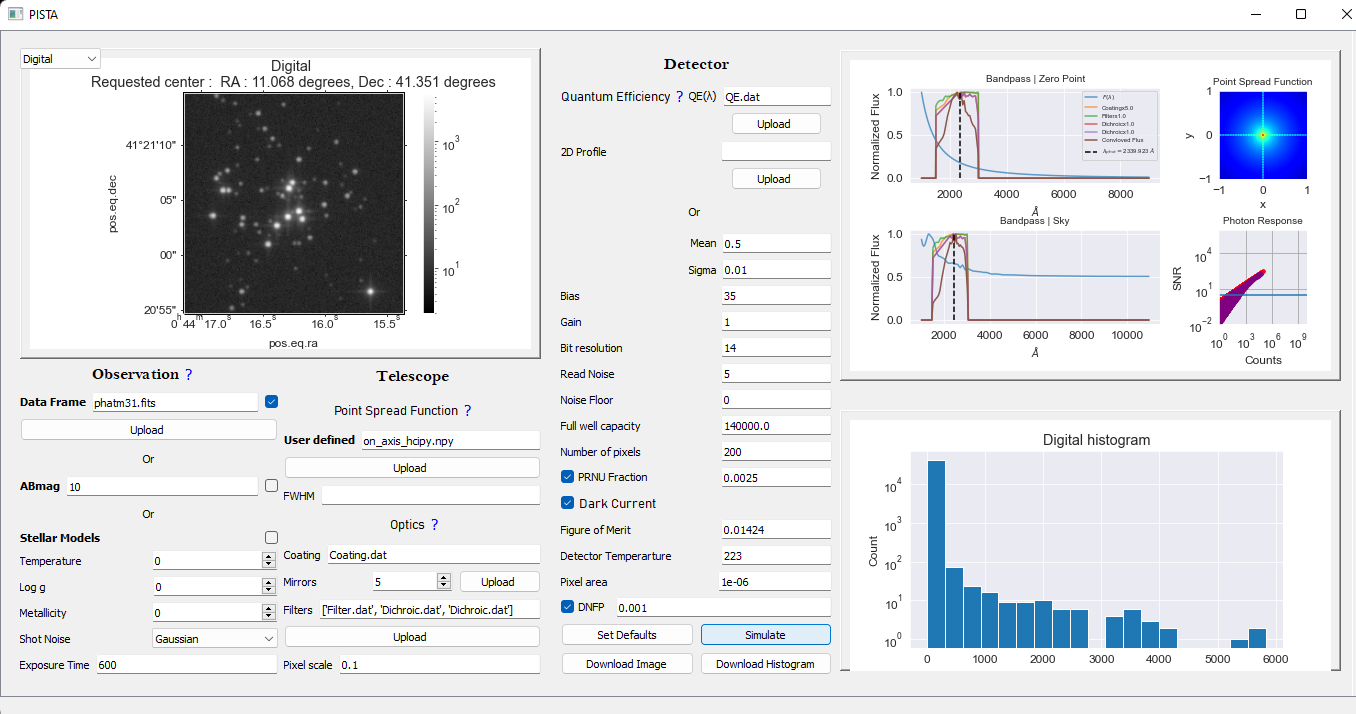
Task: Click the Exposure Time input field
Action: click(186, 665)
